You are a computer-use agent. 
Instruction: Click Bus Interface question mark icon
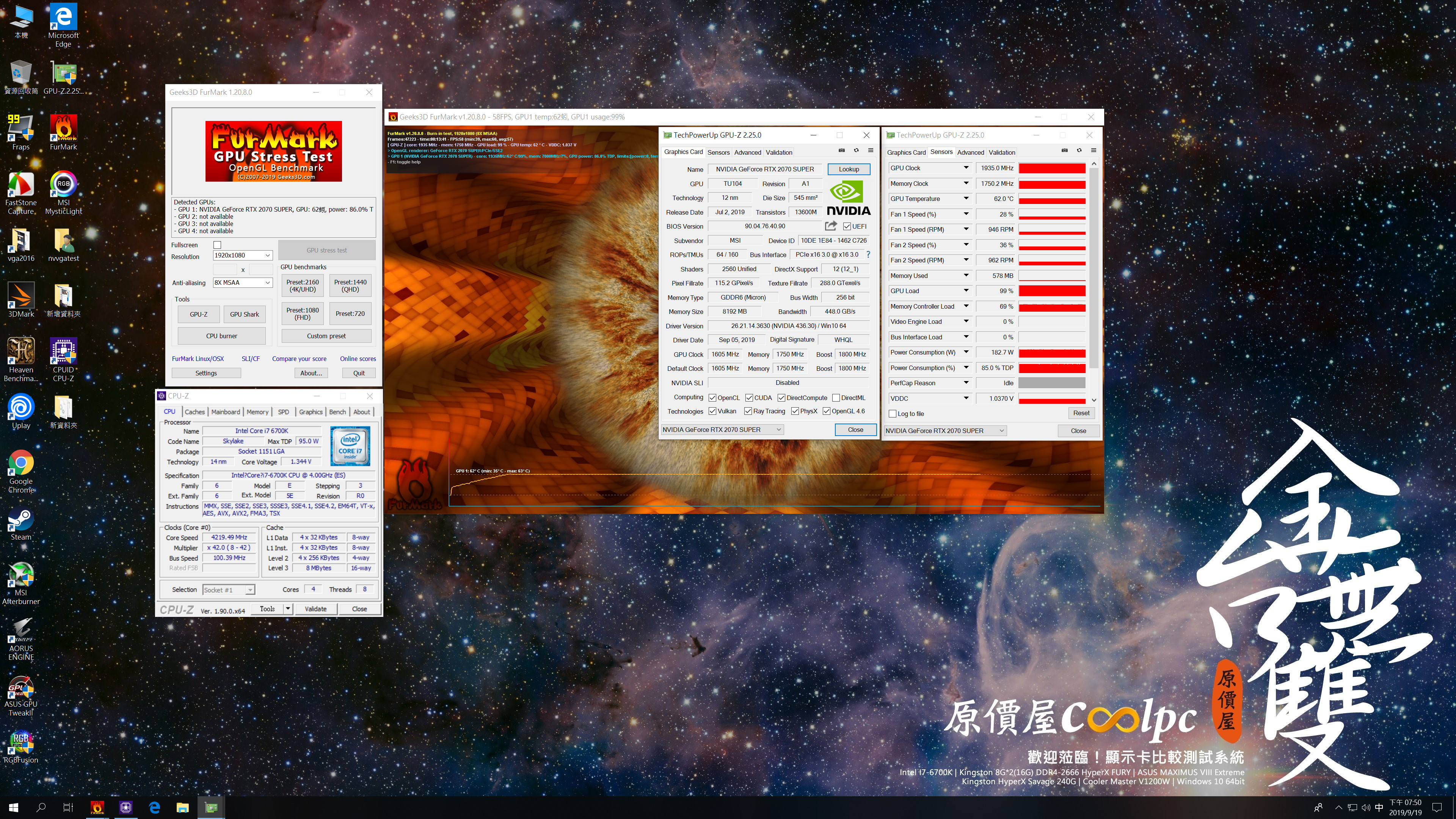point(868,254)
